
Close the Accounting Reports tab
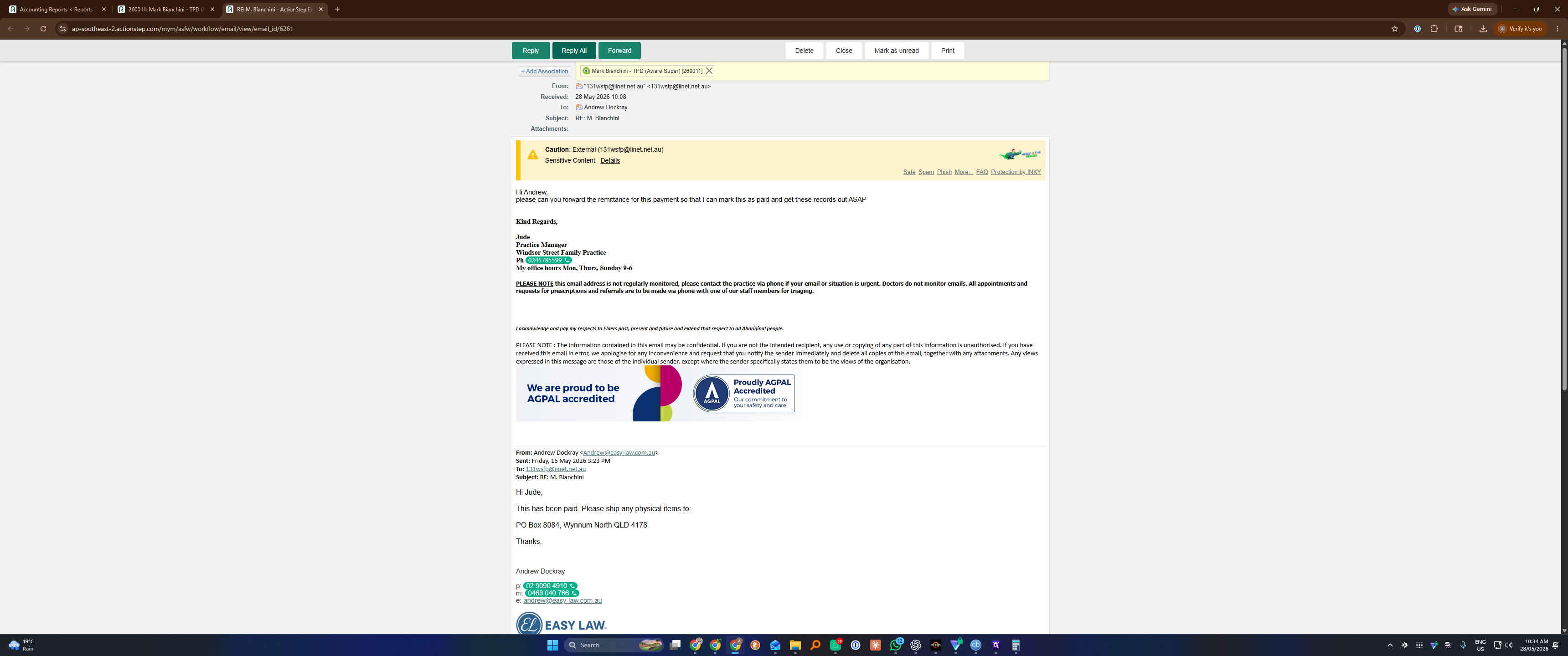pyautogui.click(x=103, y=9)
